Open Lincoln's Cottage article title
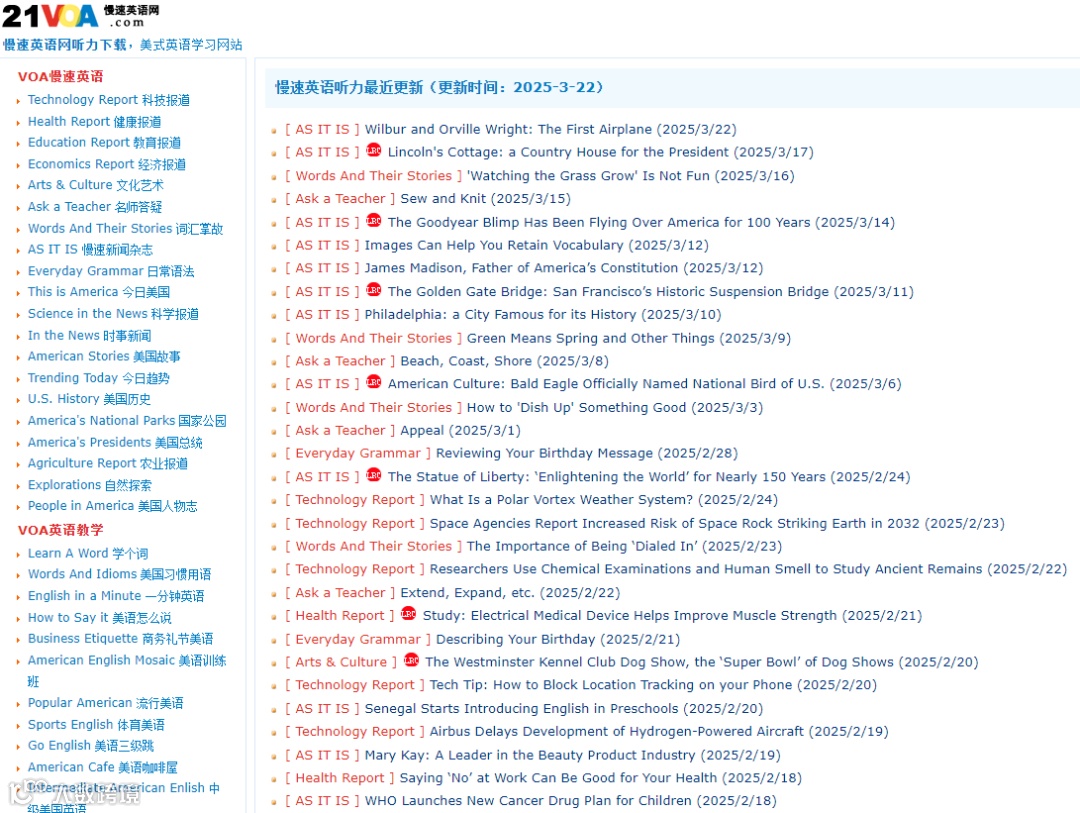Viewport: 1080px width, 813px height. tap(601, 152)
